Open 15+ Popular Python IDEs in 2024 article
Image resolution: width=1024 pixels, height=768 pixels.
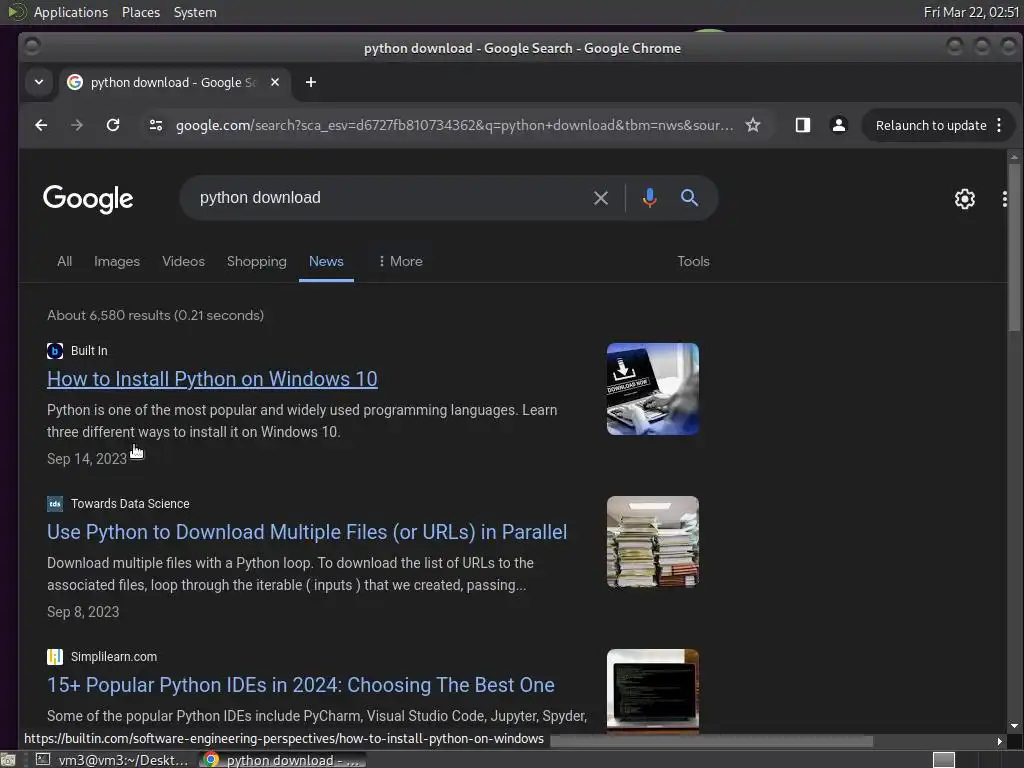click(x=301, y=684)
